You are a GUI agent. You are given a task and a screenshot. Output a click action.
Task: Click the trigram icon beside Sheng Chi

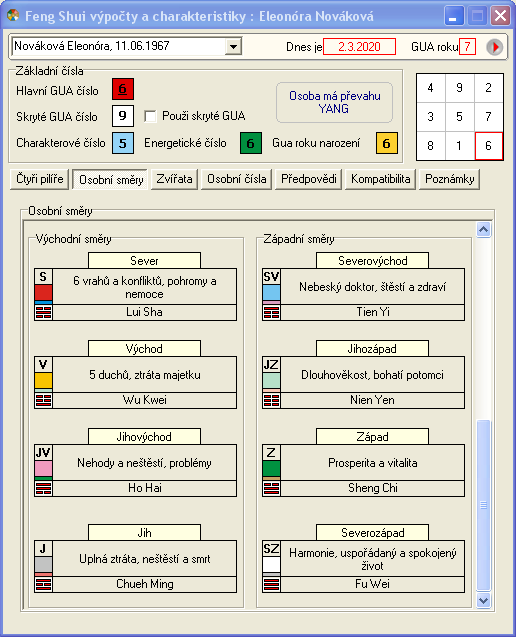click(x=271, y=488)
